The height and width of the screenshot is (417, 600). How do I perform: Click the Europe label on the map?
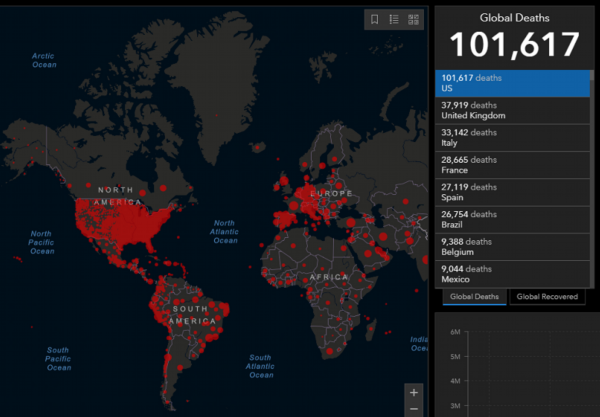coord(332,192)
